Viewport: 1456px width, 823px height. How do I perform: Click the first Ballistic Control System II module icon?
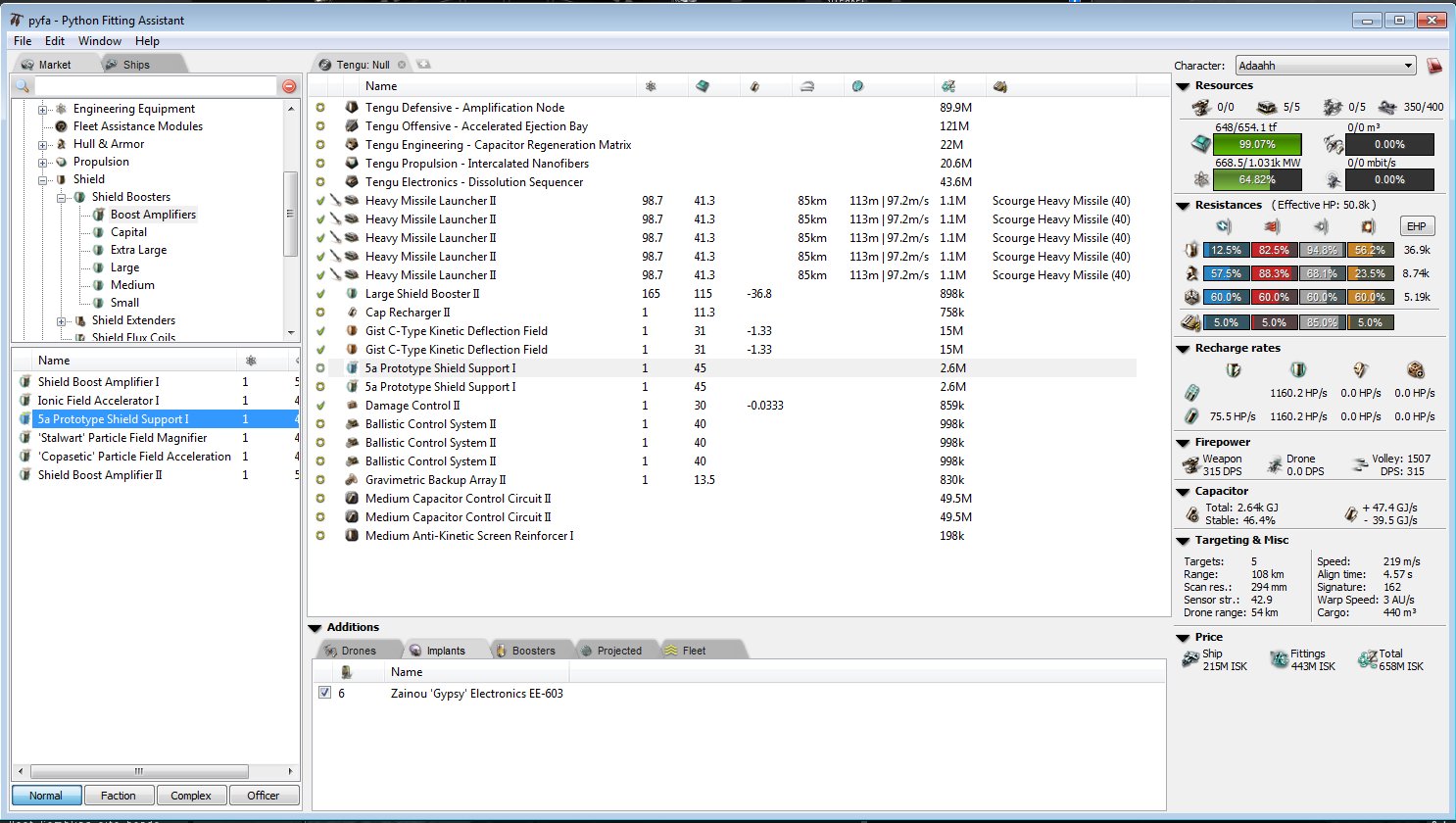click(x=352, y=424)
